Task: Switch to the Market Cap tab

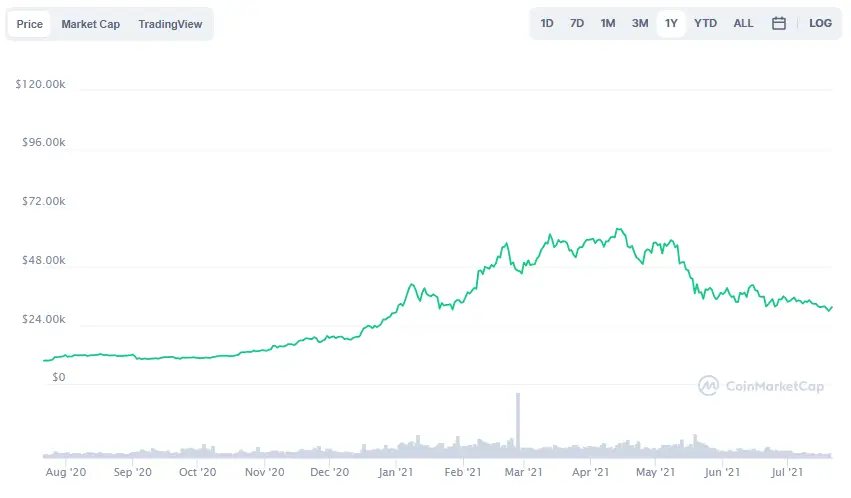Action: click(91, 24)
